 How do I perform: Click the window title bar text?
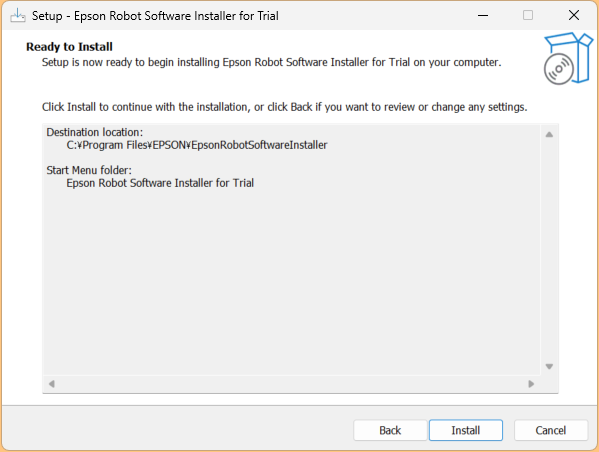(155, 16)
